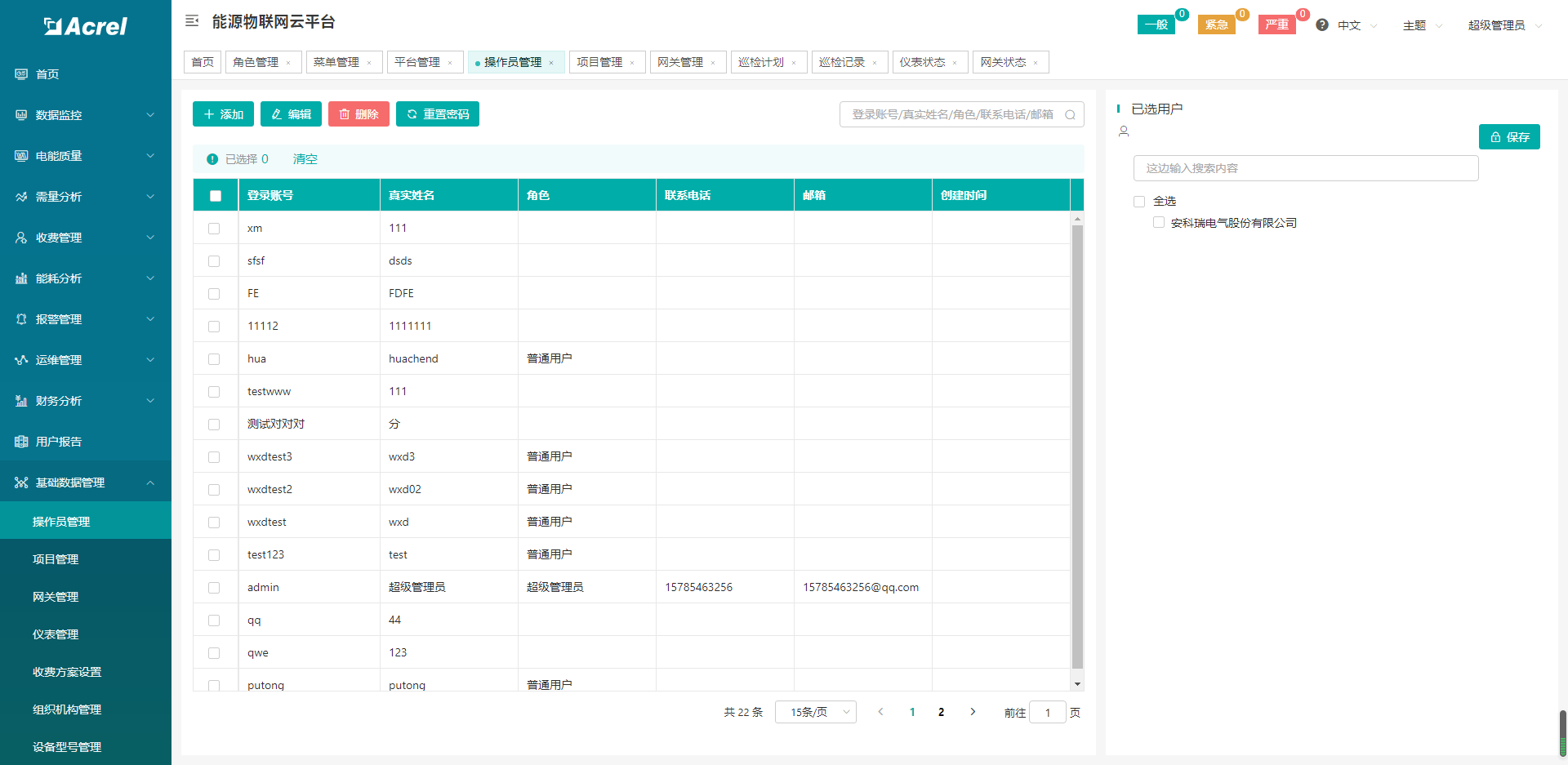Viewport: 1568px width, 765px height.
Task: Open the 中文 language dropdown
Action: 1357,25
